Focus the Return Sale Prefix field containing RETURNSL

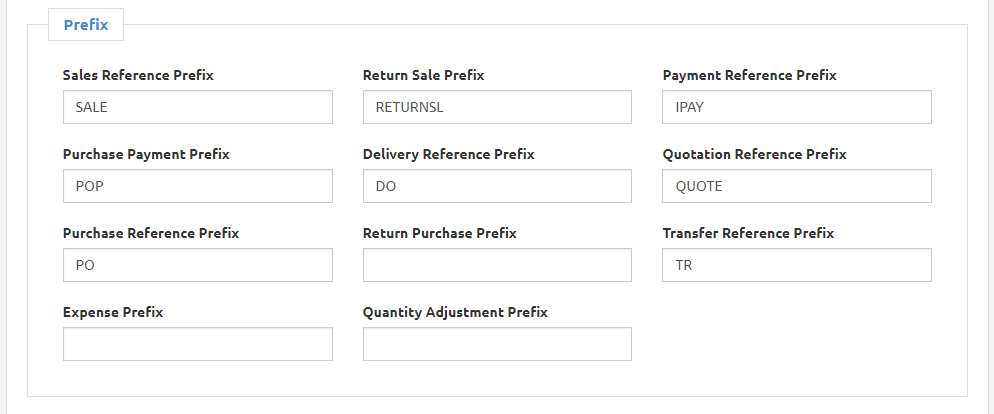click(x=497, y=107)
